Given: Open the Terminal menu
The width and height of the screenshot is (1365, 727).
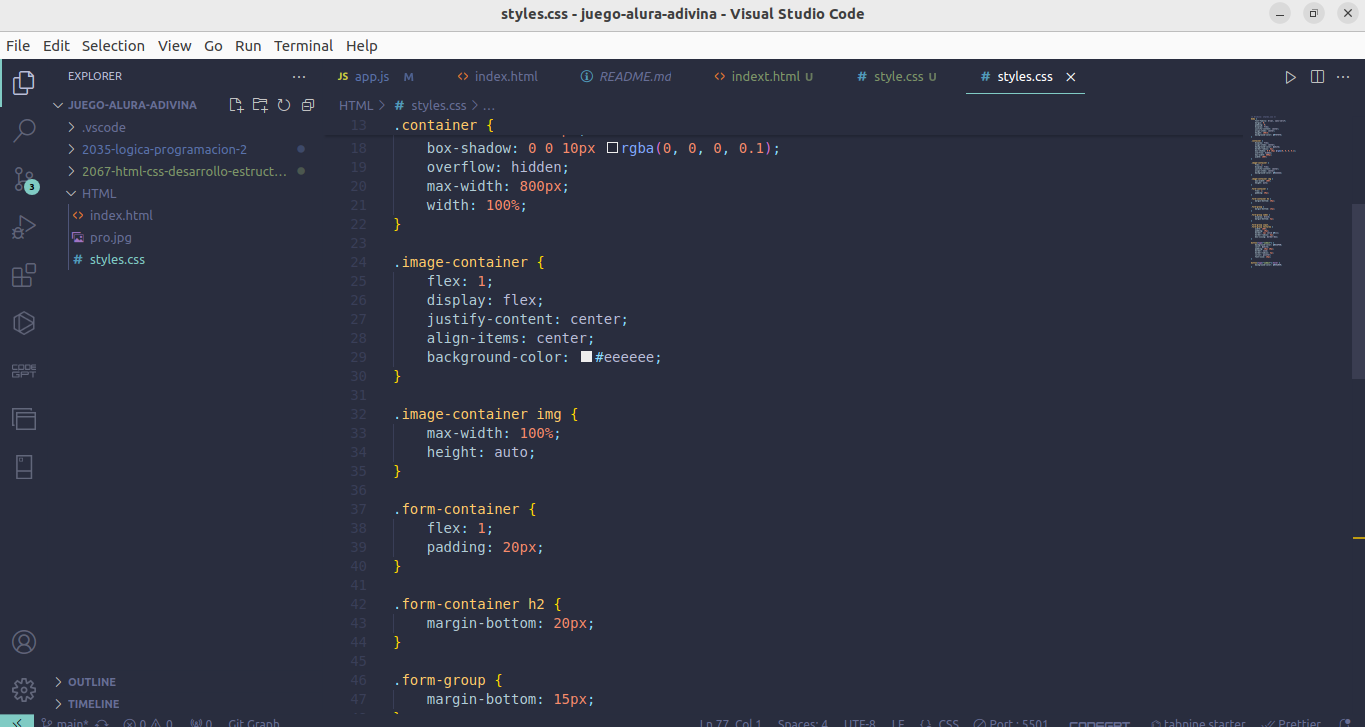Looking at the screenshot, I should click(303, 46).
